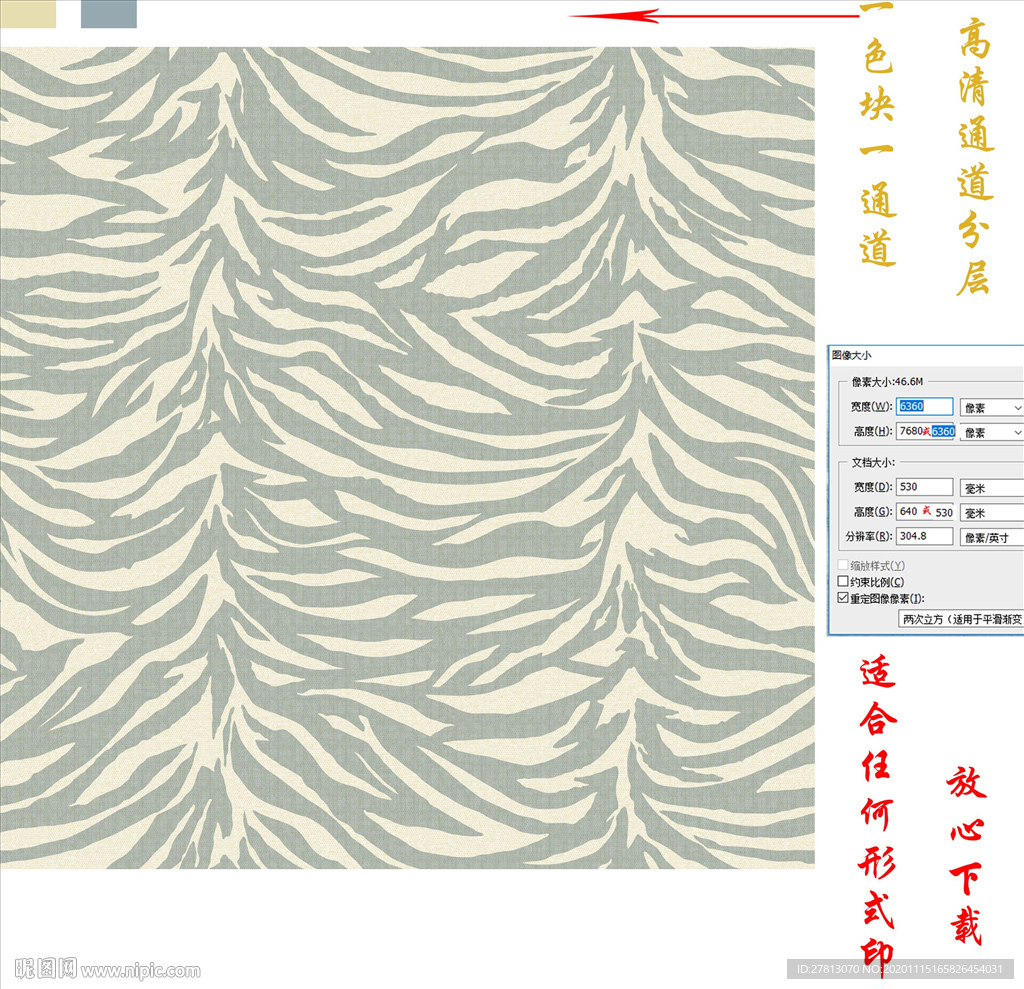Open the 毫米 unit dropdown for document height
Screen dimensions: 1024x989
pyautogui.click(x=991, y=513)
